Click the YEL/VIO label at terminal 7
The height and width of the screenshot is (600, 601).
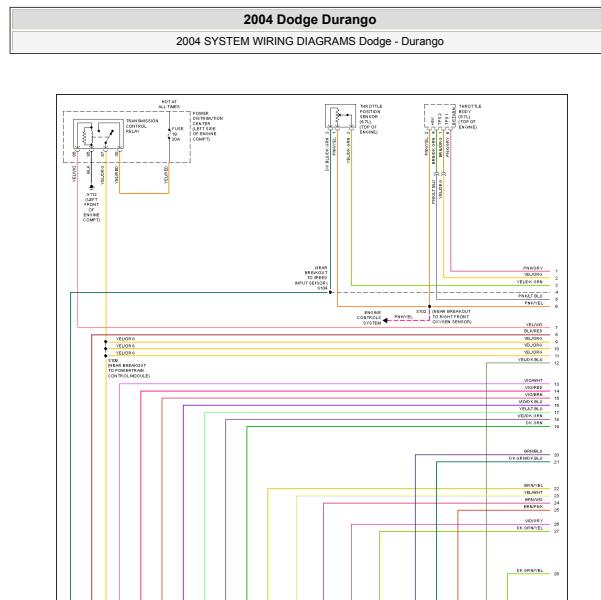point(534,324)
